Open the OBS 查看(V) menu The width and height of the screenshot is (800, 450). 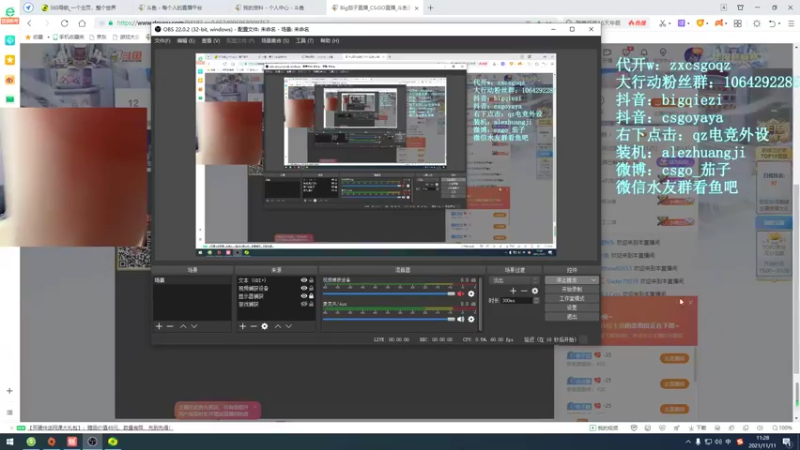[x=210, y=41]
